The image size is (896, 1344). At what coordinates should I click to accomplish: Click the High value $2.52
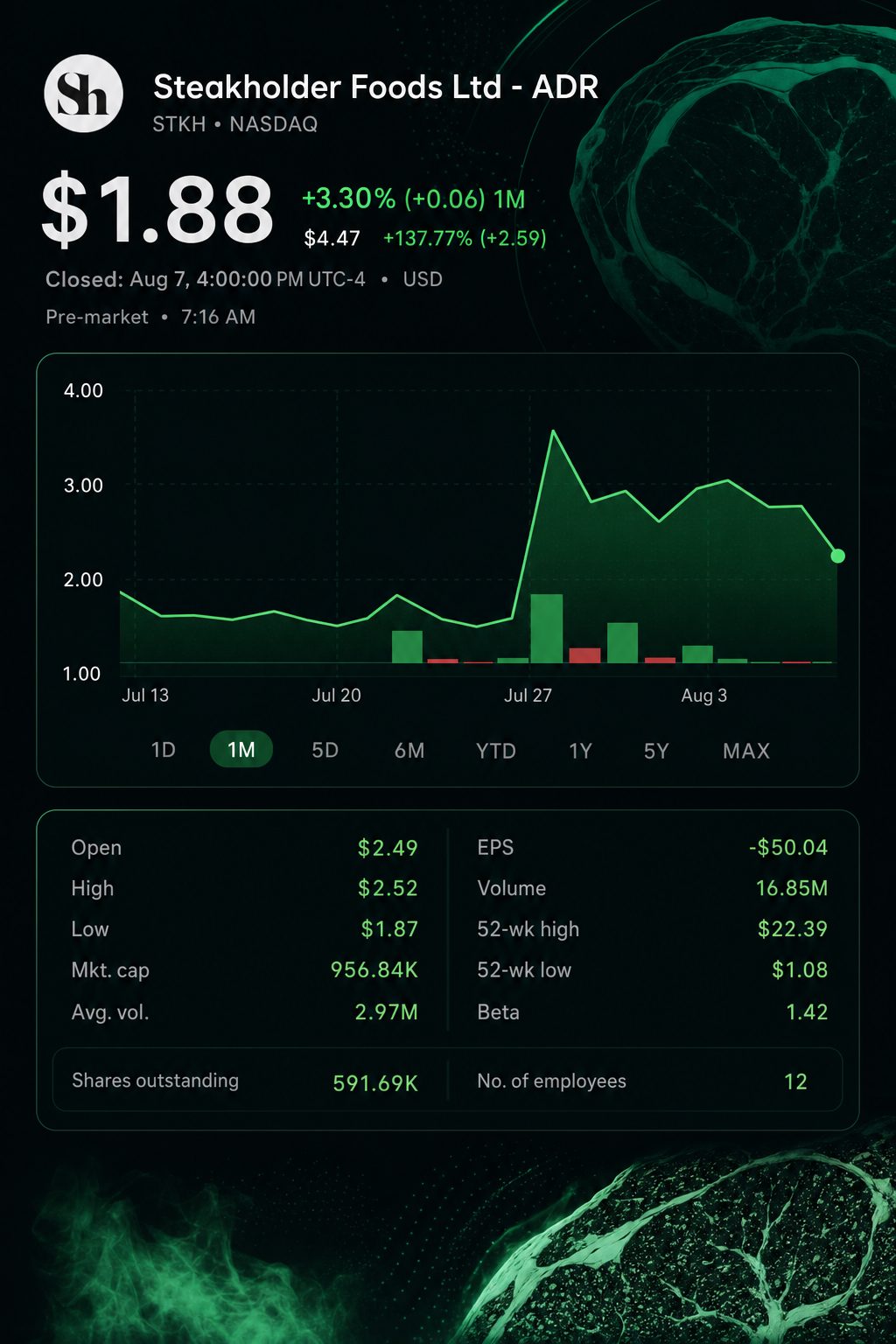[x=388, y=888]
